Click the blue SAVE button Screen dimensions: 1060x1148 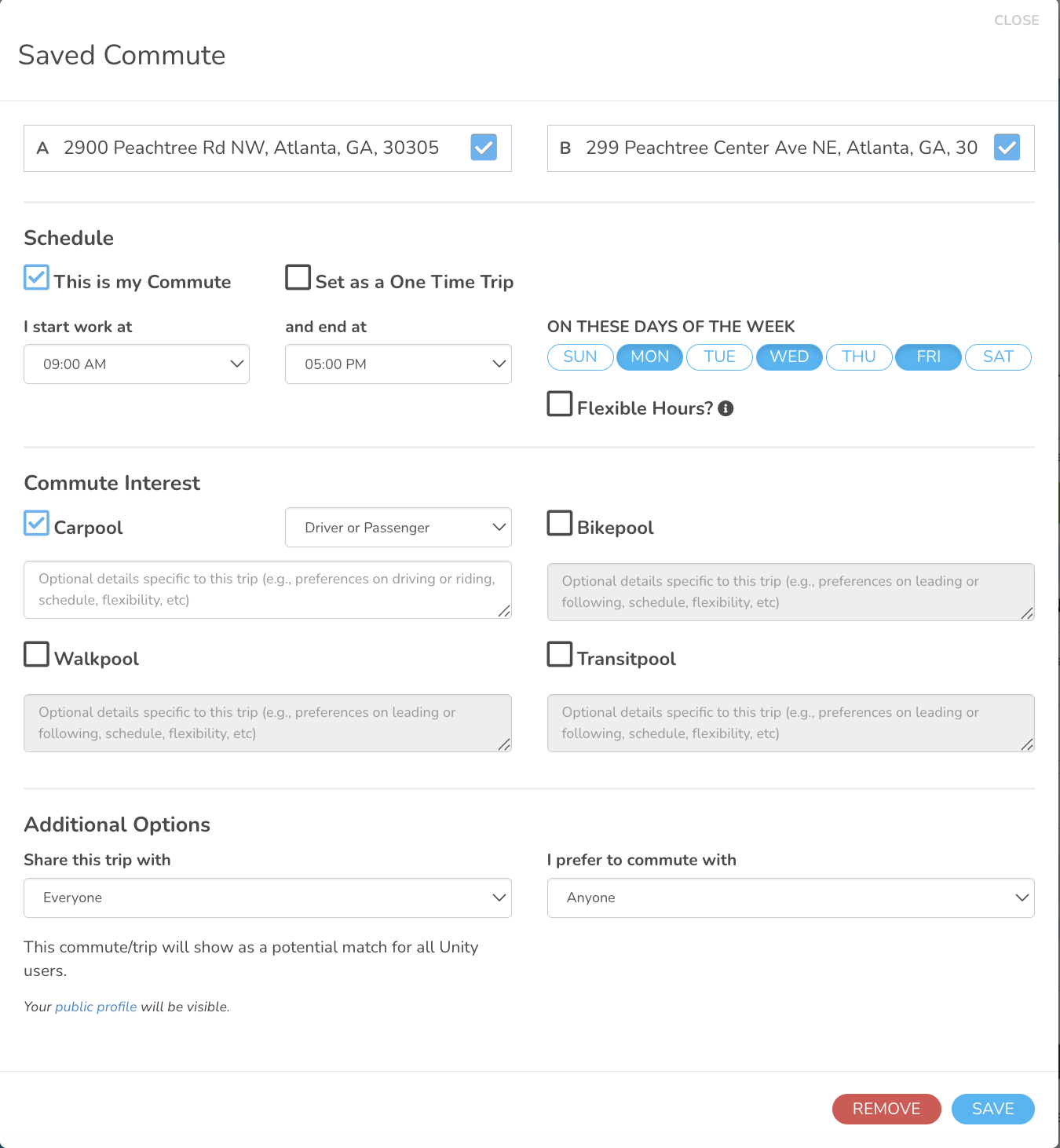pyautogui.click(x=992, y=1109)
